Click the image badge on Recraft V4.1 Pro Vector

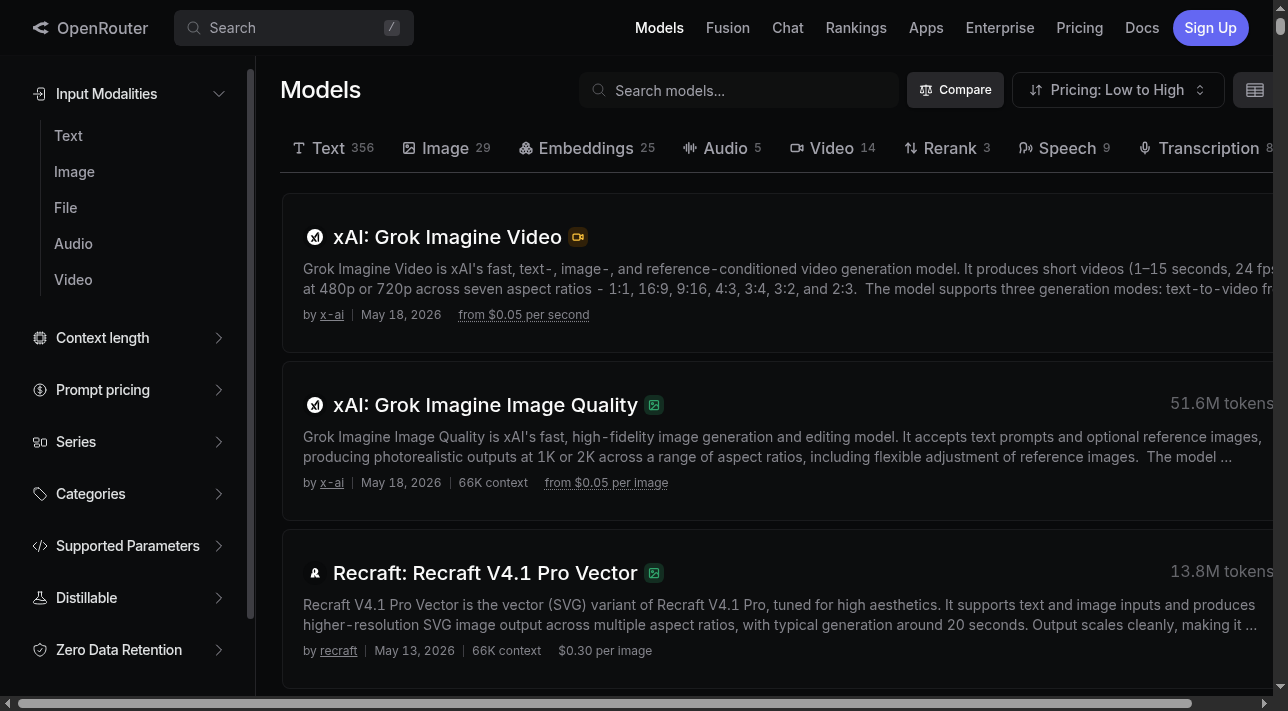pos(654,573)
